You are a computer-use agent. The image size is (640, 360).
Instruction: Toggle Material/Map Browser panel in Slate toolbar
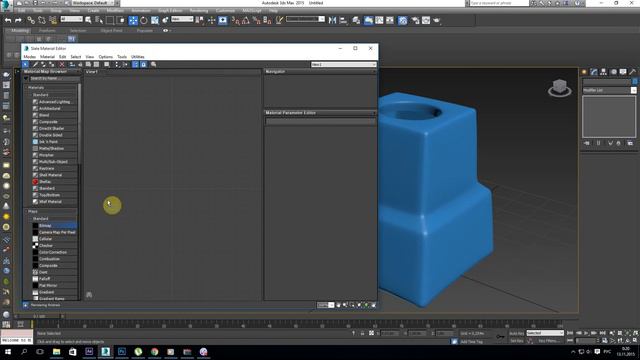135,64
